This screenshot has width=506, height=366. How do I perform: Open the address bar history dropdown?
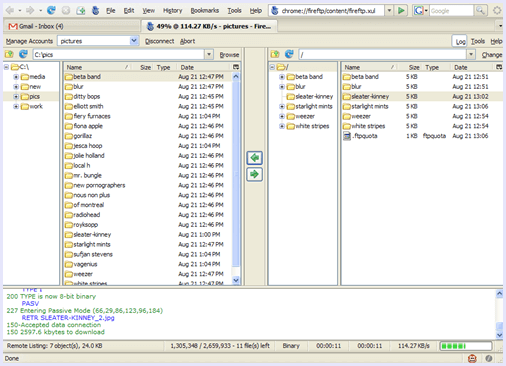(x=389, y=11)
